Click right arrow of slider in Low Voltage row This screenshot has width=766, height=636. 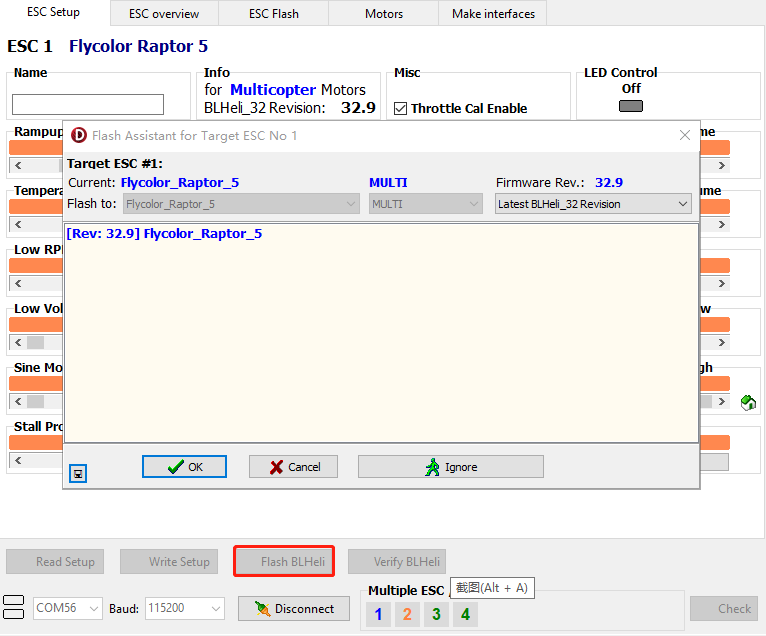point(722,342)
